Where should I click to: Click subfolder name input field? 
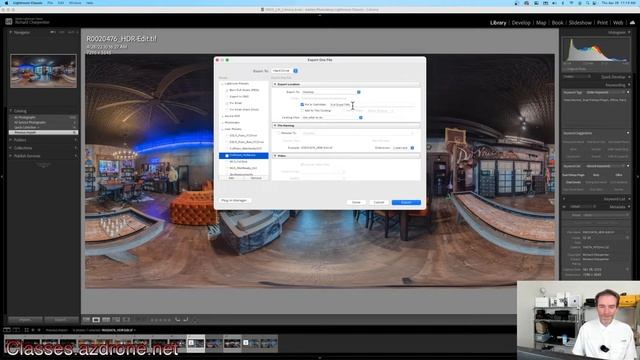point(373,104)
